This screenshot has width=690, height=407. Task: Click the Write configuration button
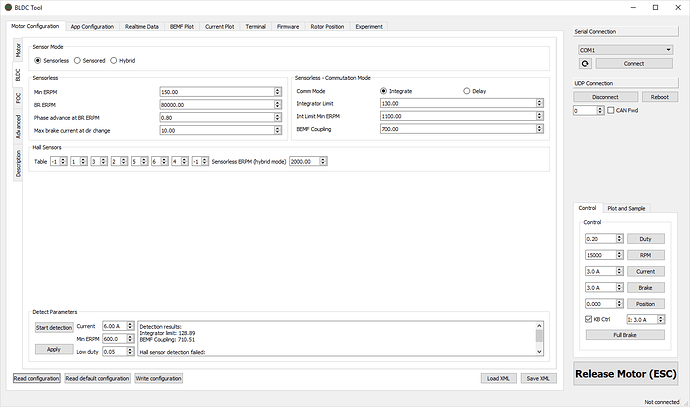pyautogui.click(x=158, y=378)
